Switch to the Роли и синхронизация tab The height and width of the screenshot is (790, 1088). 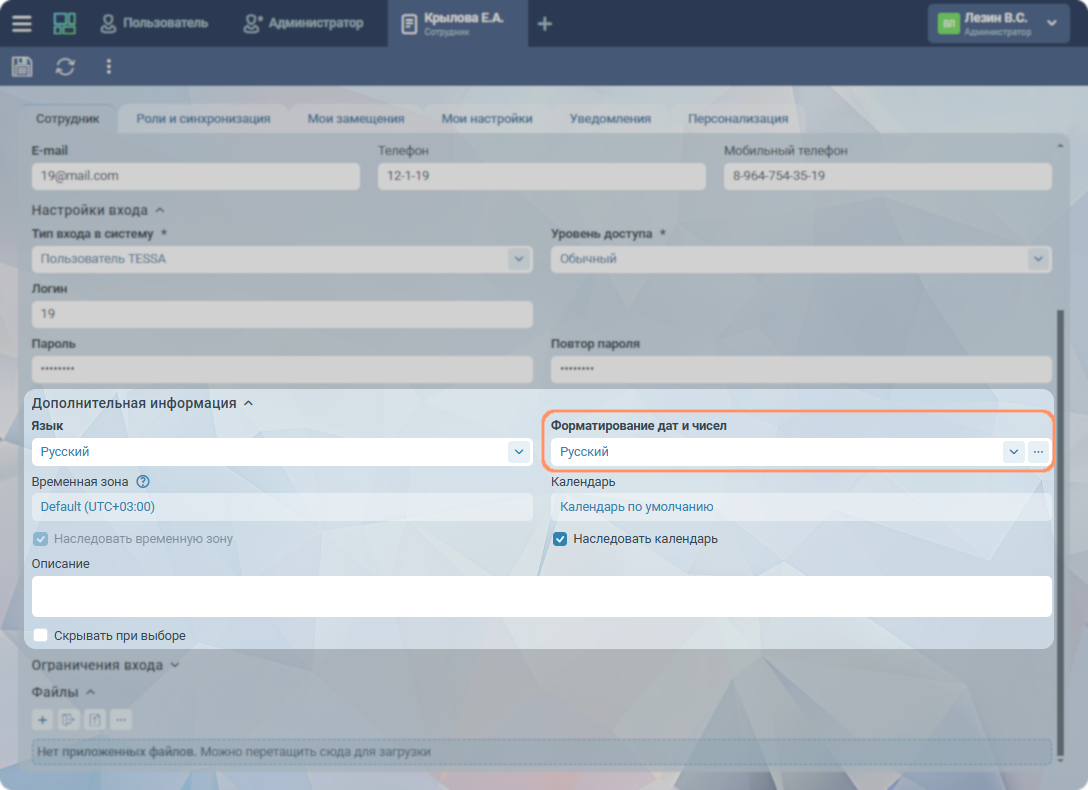point(203,118)
